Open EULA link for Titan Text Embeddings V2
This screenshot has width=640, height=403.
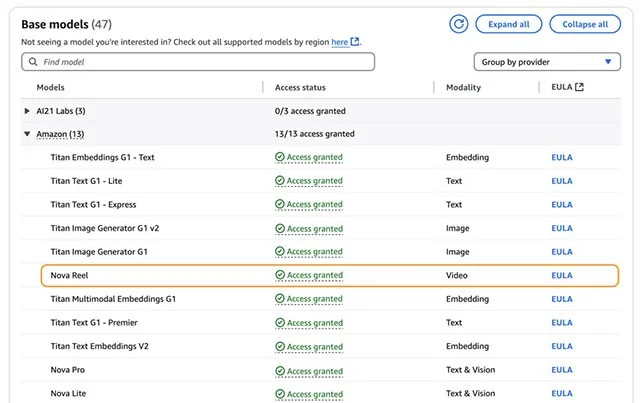[x=562, y=346]
